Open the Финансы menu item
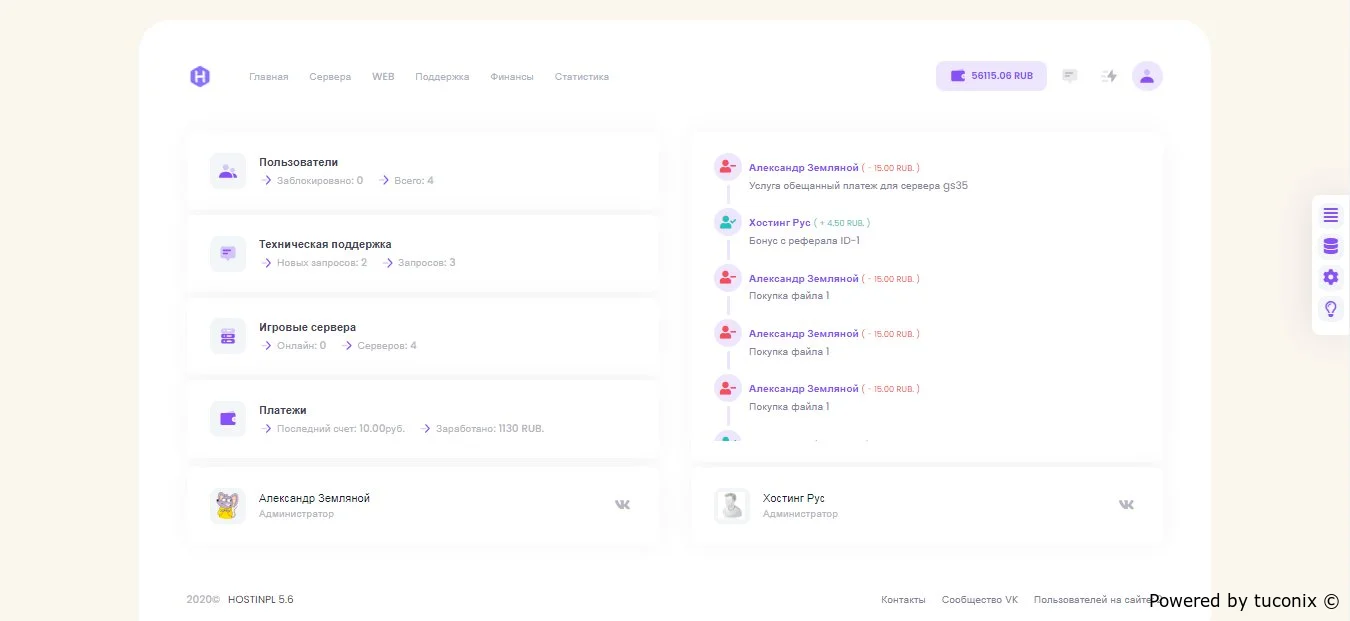This screenshot has width=1350, height=621. [512, 77]
